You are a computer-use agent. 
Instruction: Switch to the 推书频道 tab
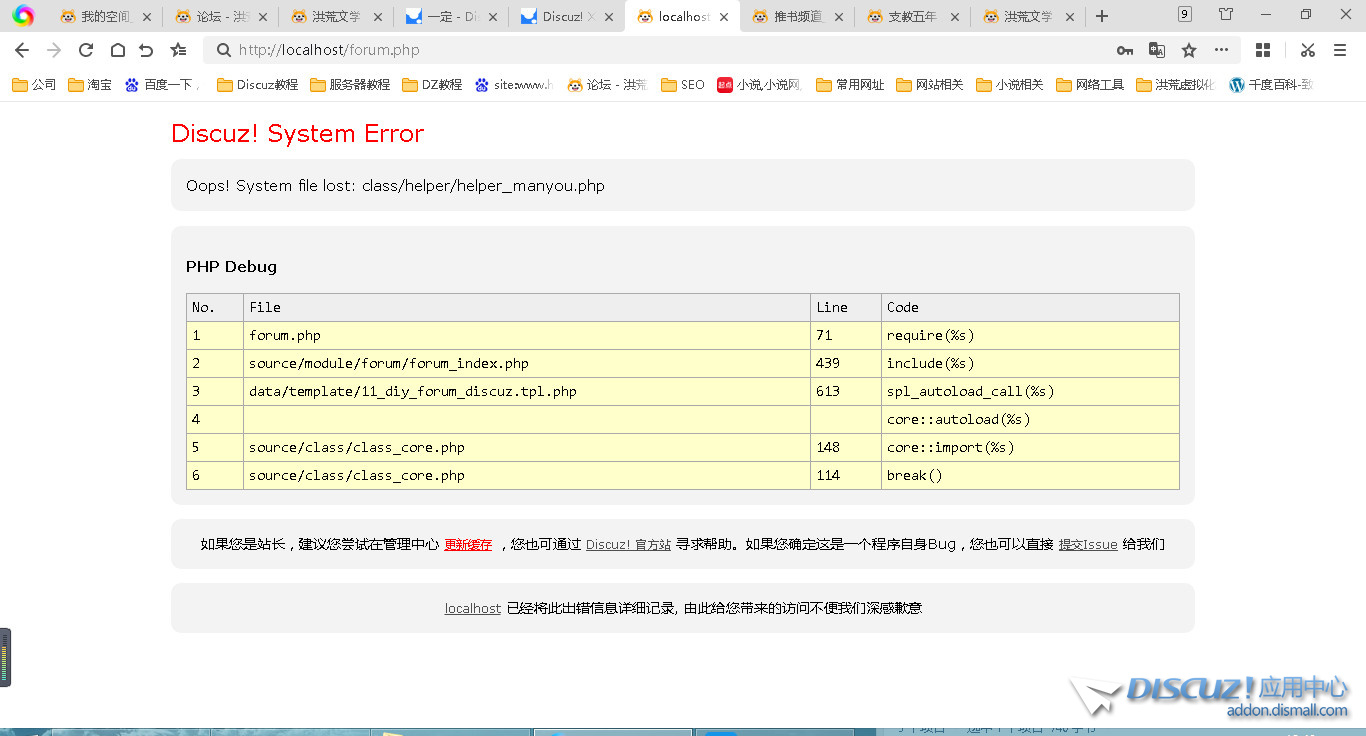tap(797, 17)
